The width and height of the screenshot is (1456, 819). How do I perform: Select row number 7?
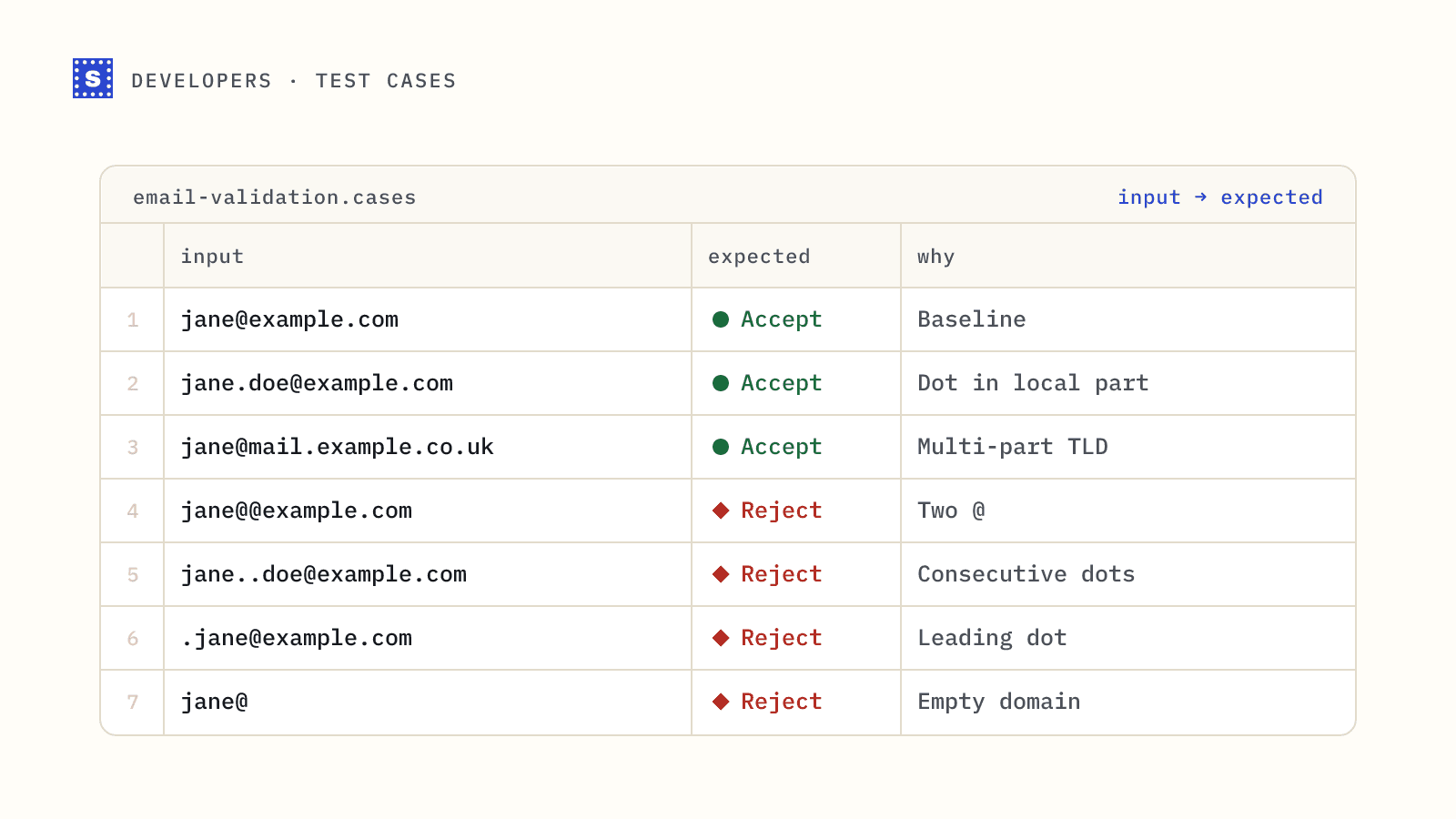pos(133,702)
